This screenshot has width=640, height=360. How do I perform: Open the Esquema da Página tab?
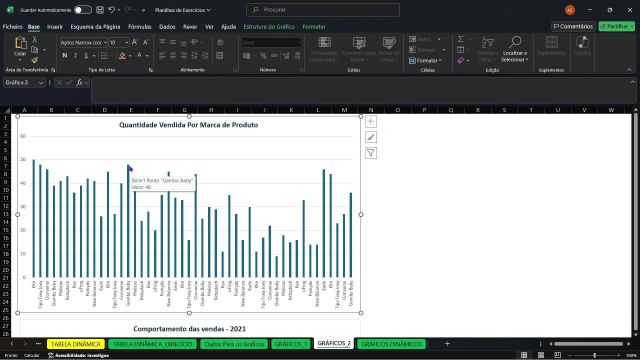[x=95, y=27]
